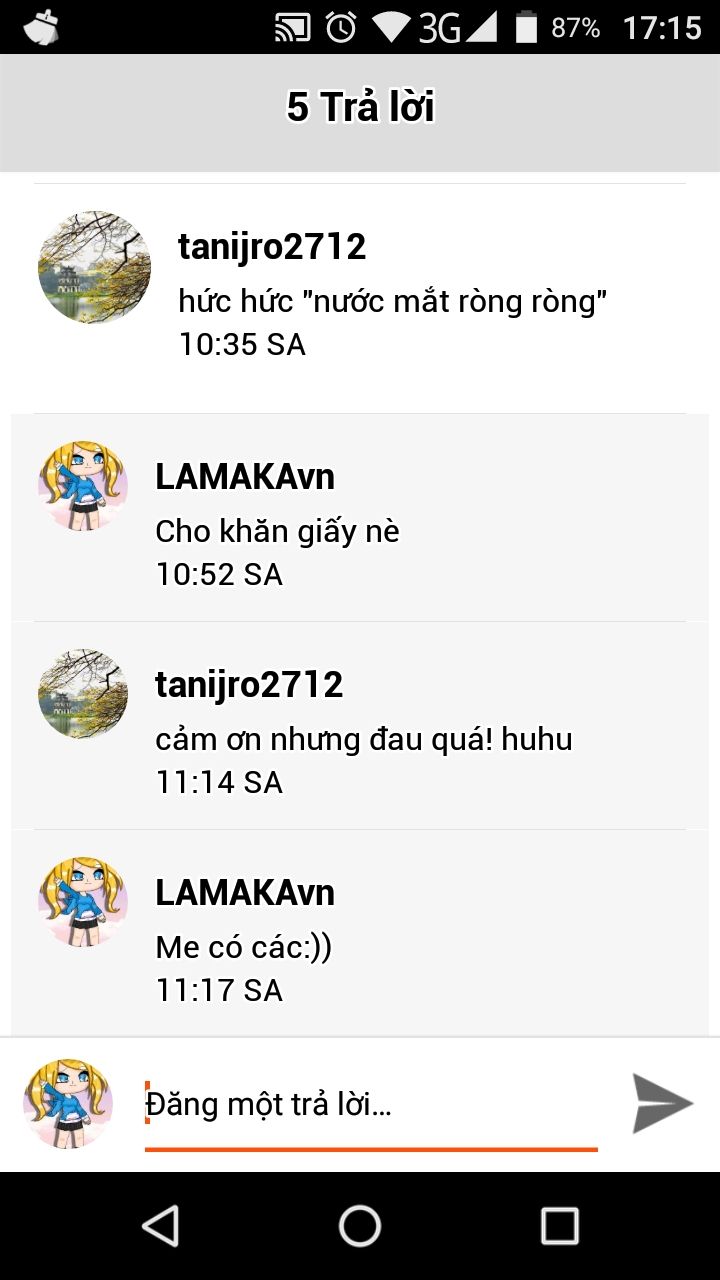Tap your own avatar next to reply box
Viewport: 720px width, 1280px height.
pyautogui.click(x=68, y=1104)
